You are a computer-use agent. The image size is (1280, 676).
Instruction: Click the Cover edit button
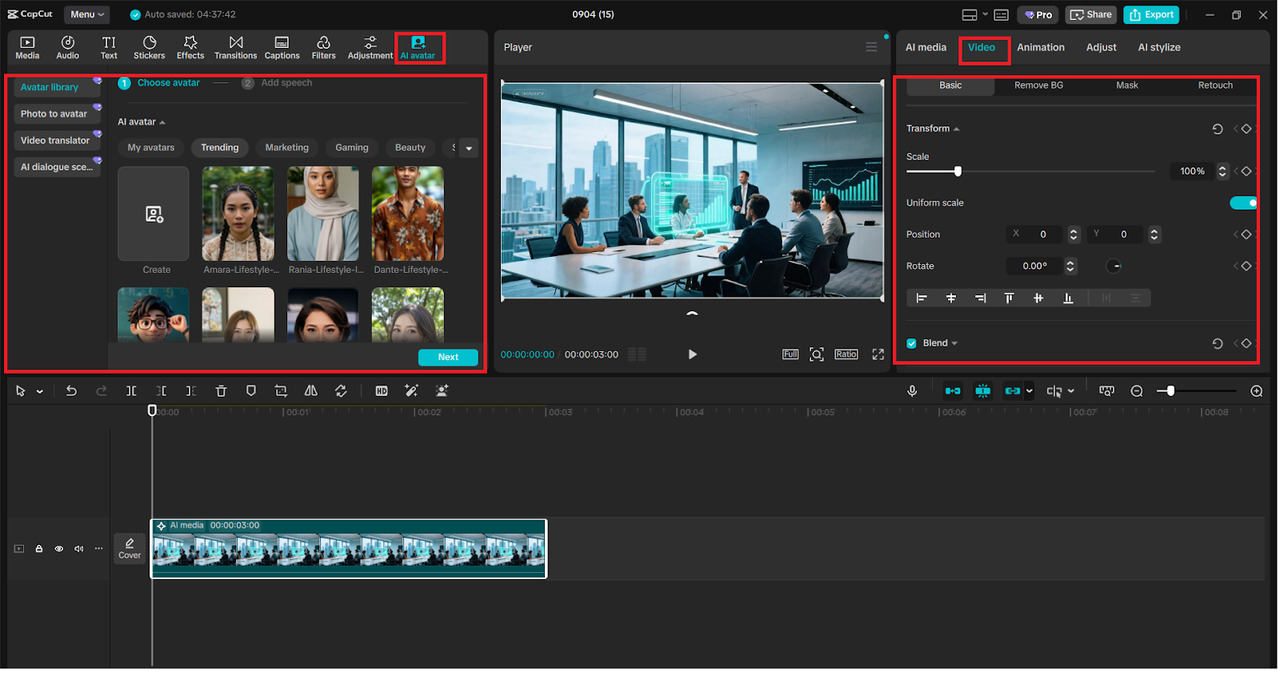point(130,548)
